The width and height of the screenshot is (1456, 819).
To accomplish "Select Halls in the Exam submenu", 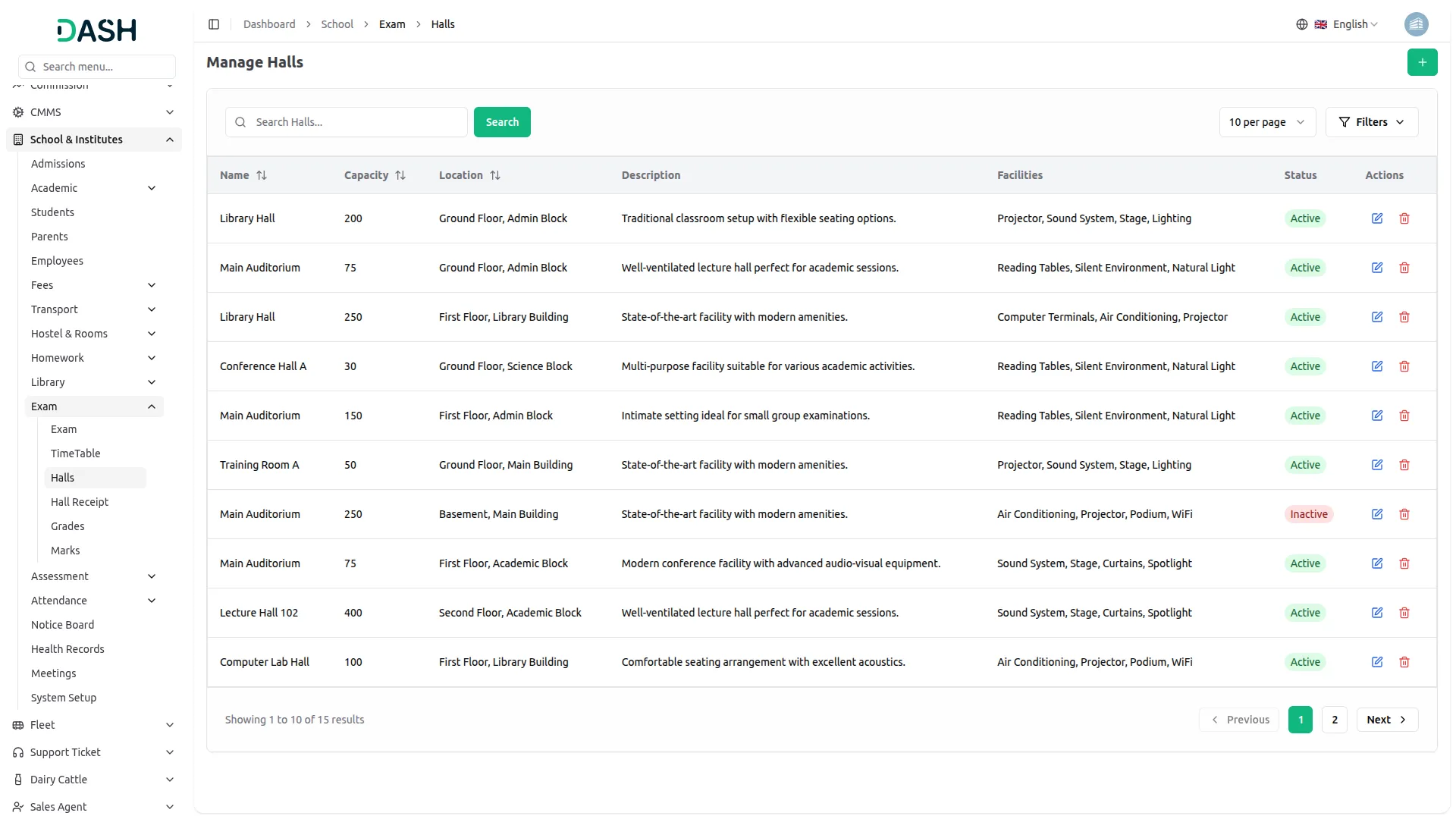I will pyautogui.click(x=63, y=477).
